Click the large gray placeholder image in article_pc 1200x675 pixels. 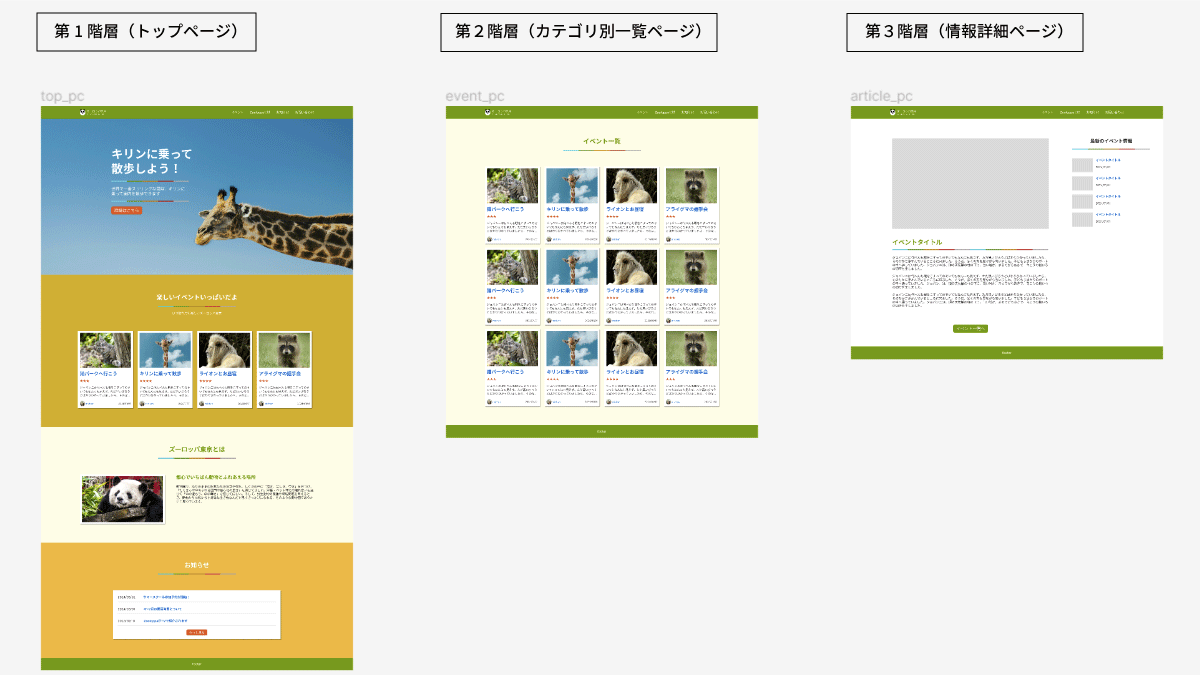(x=970, y=184)
